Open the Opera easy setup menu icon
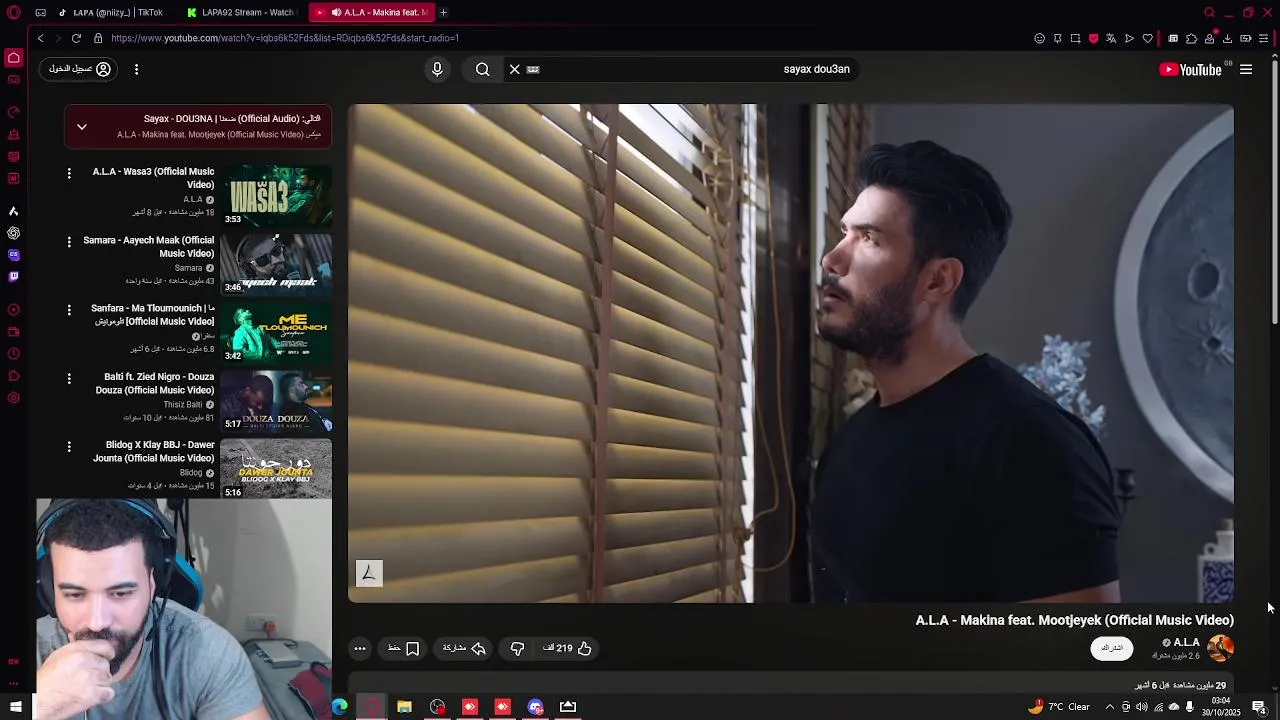This screenshot has width=1280, height=720. 1264,38
